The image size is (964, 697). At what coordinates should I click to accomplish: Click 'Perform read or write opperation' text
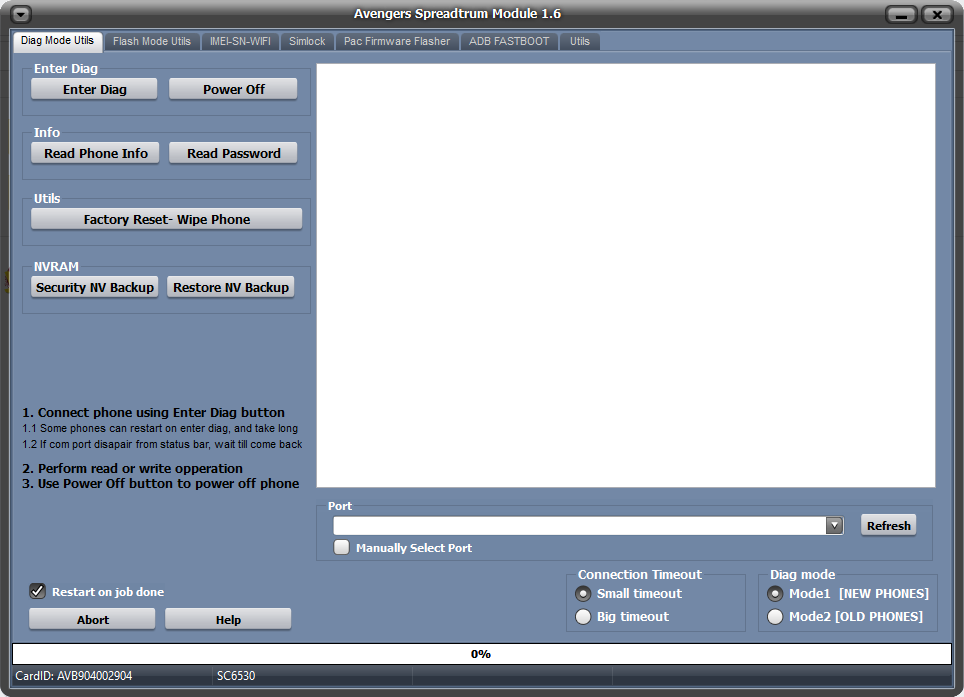tap(133, 468)
